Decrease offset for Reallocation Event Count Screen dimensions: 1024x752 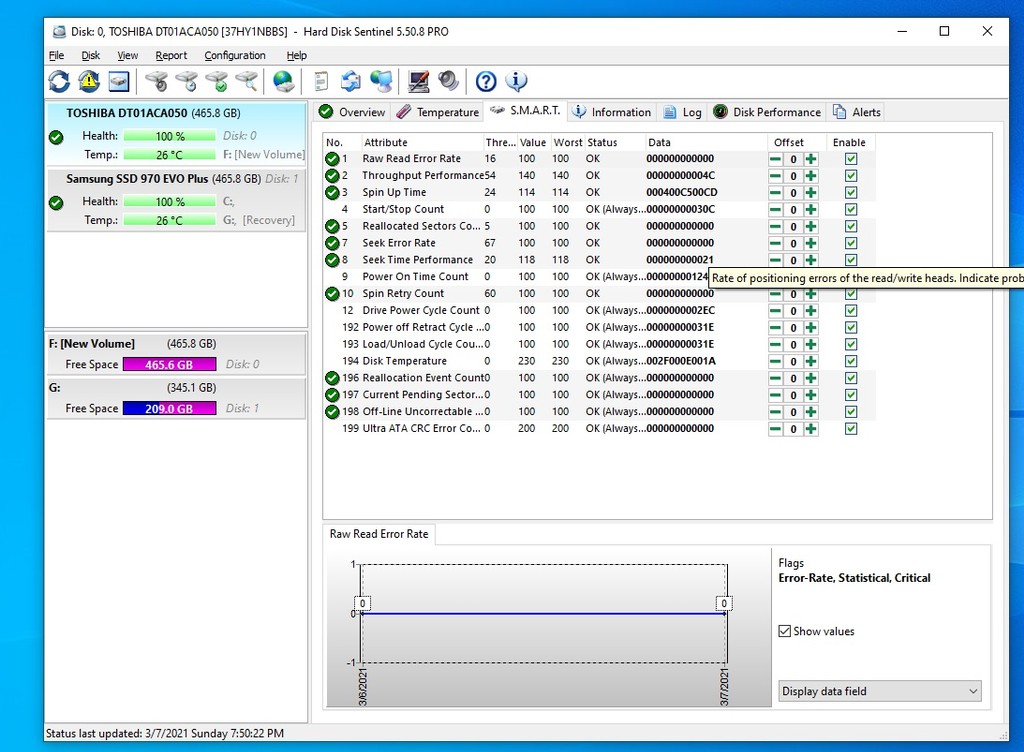tap(775, 378)
